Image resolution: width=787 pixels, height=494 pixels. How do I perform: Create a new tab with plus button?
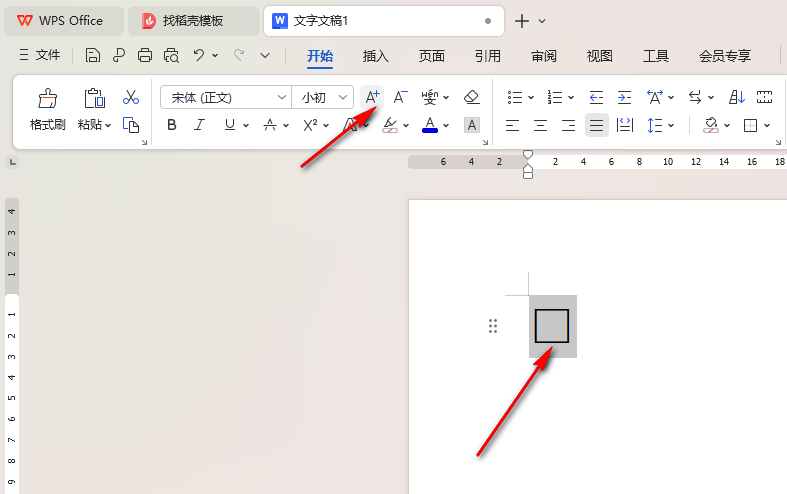522,21
